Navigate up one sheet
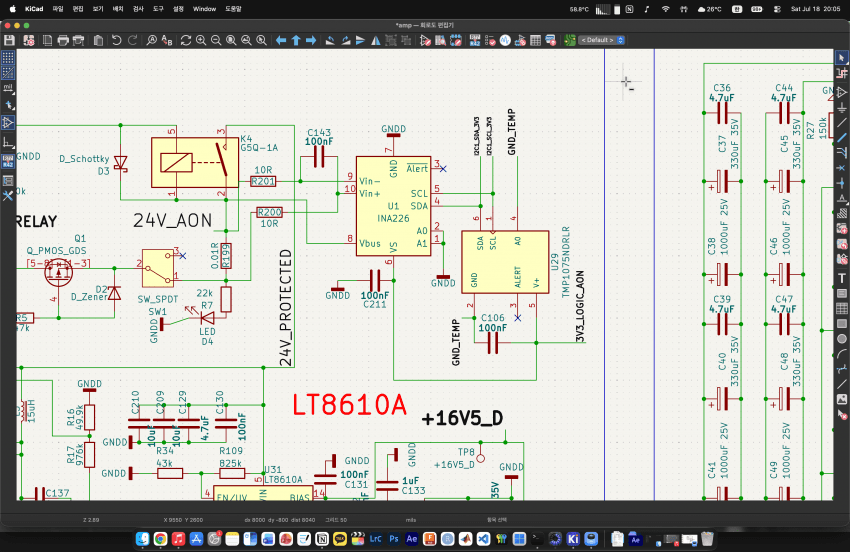 coord(296,40)
